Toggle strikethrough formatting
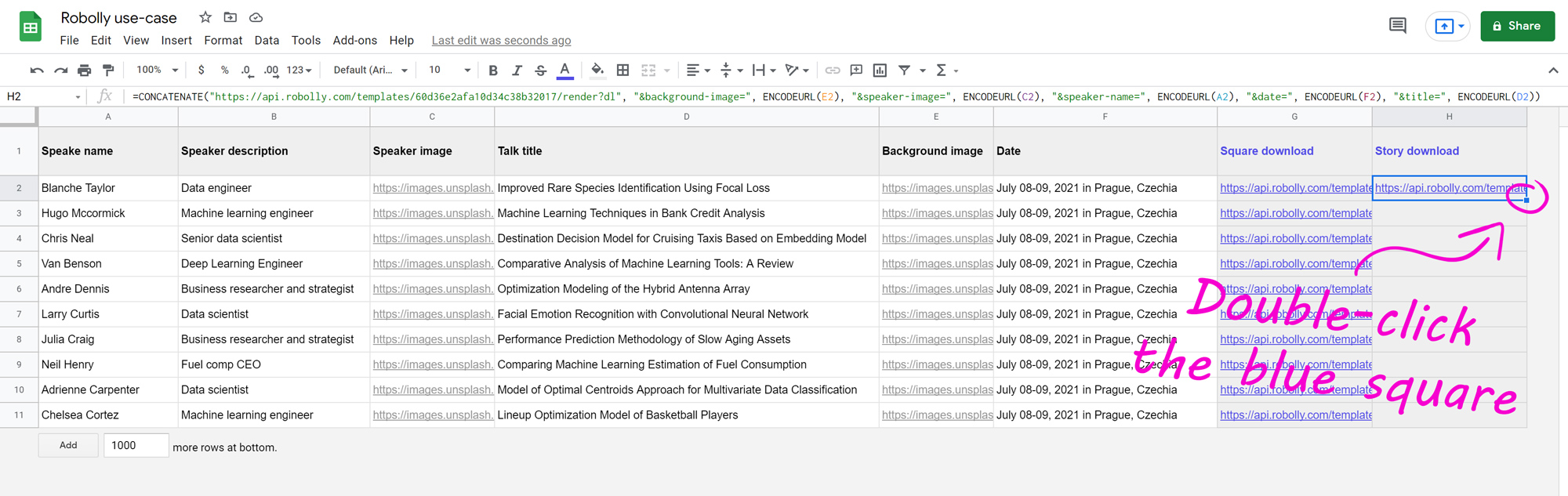Screen dimensions: 1568x496 point(540,71)
